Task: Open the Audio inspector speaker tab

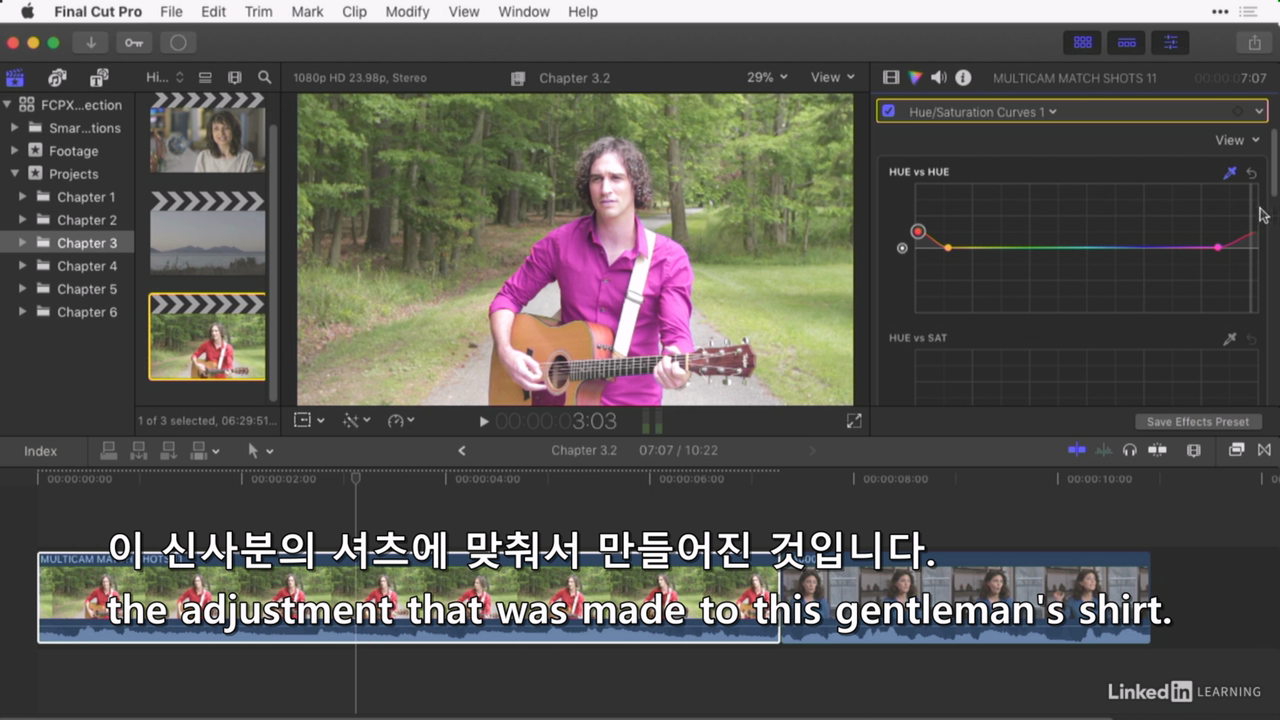Action: tap(939, 77)
